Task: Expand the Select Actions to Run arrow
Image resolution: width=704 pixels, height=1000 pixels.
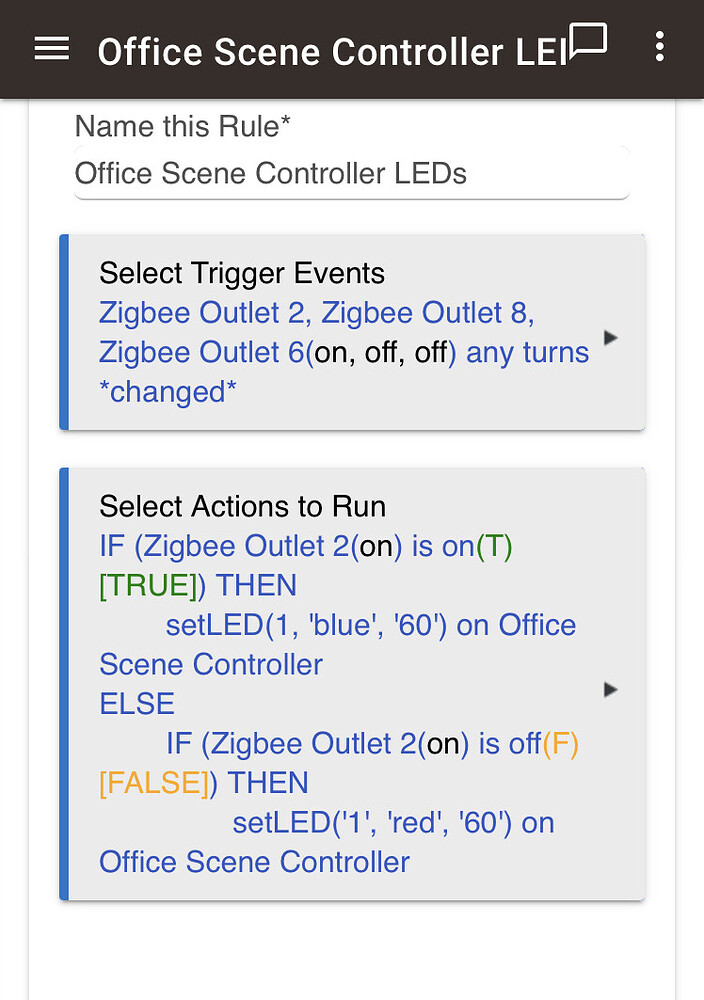Action: pos(611,689)
